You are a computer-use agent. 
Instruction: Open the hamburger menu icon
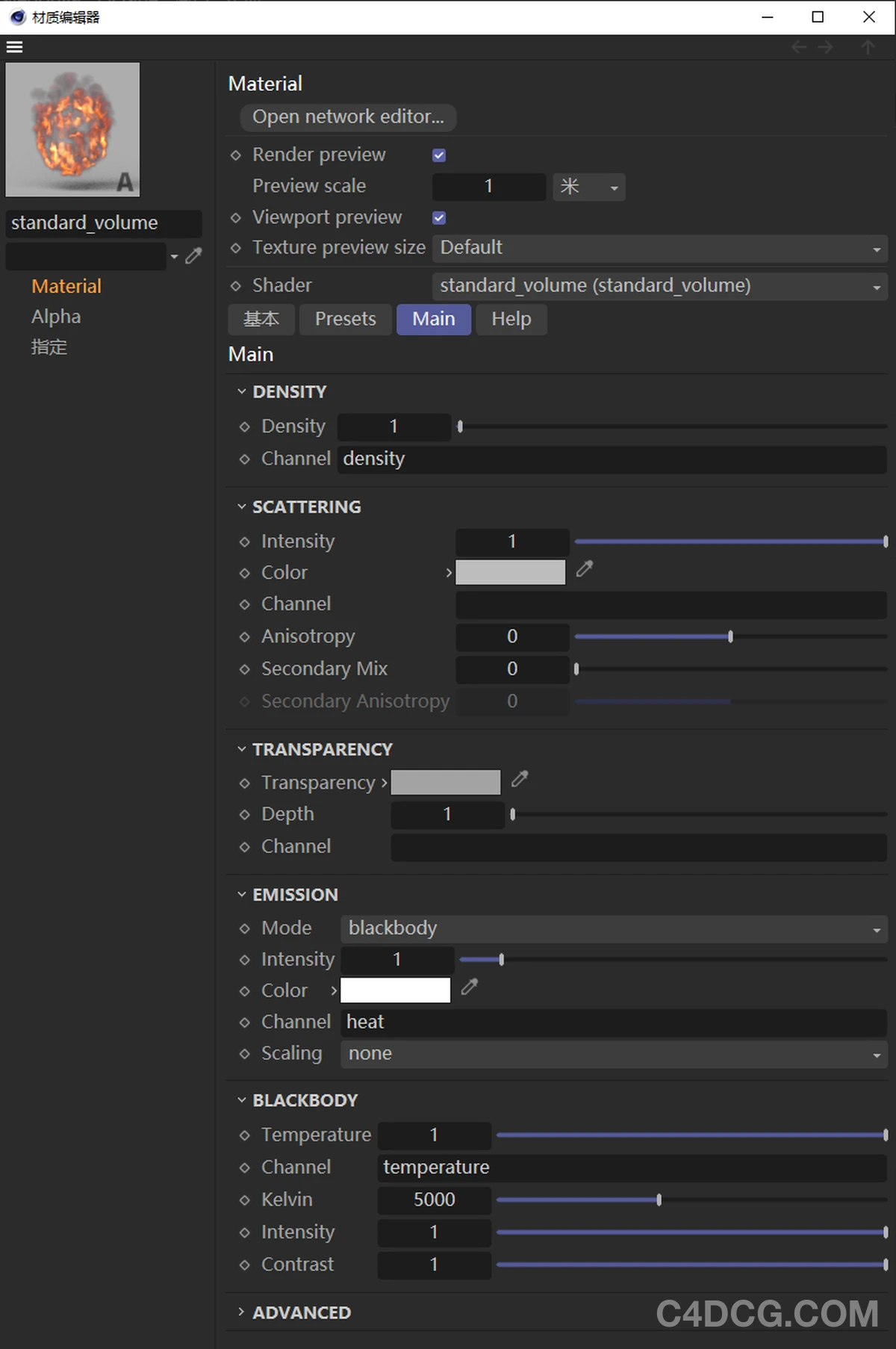pyautogui.click(x=14, y=47)
